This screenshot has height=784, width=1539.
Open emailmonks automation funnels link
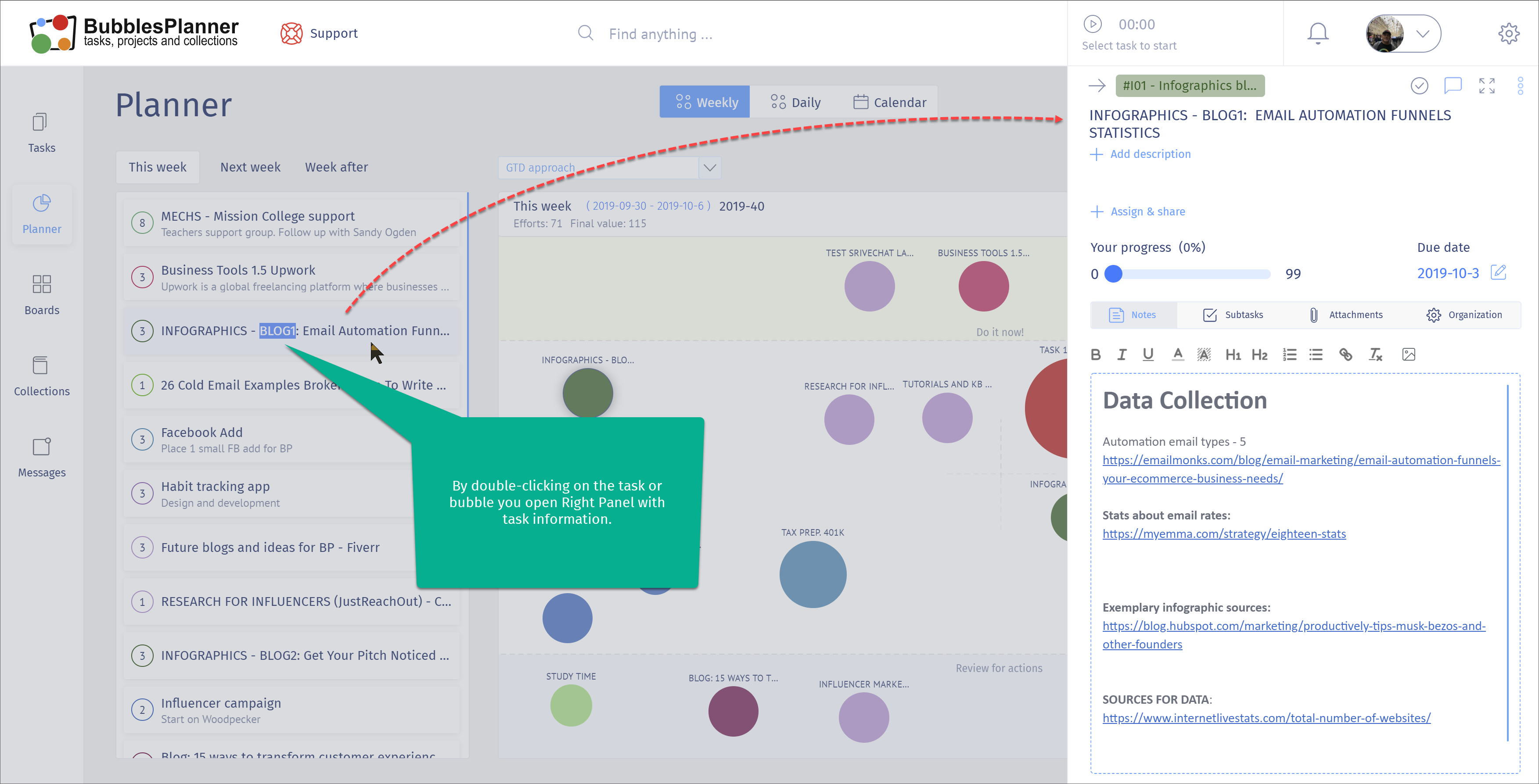point(1301,469)
